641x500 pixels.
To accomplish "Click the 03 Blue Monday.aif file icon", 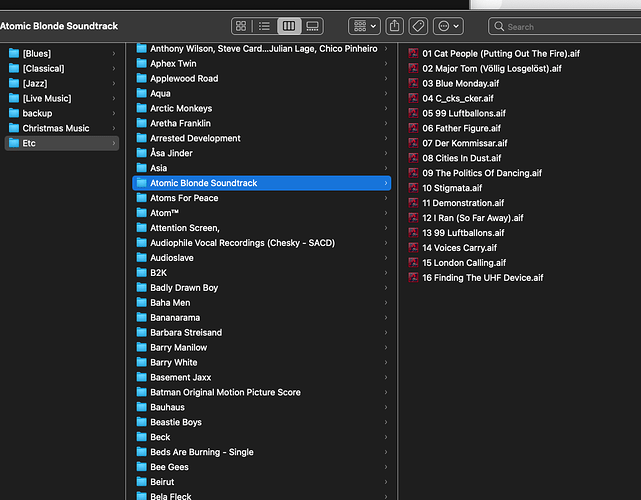I will coord(413,83).
